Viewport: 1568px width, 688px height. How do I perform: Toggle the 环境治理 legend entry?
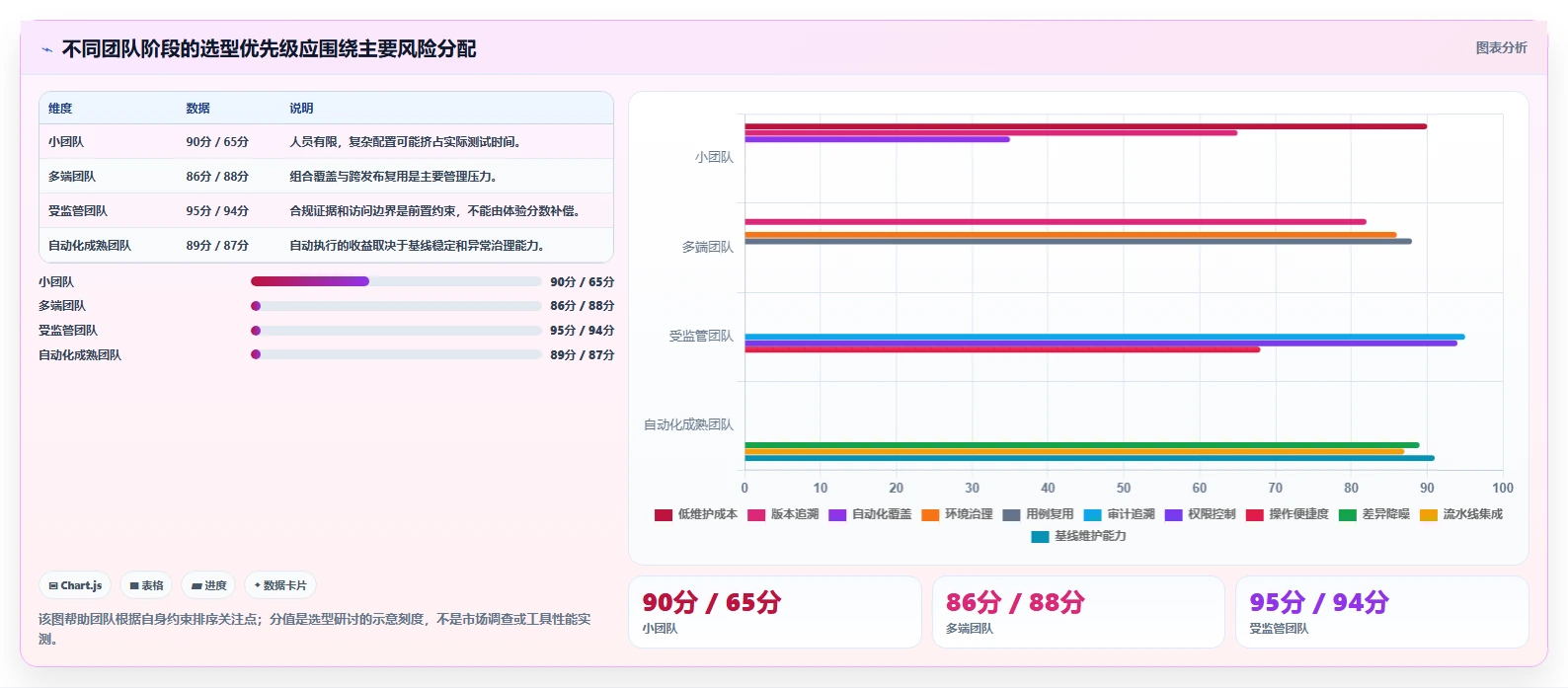point(957,514)
